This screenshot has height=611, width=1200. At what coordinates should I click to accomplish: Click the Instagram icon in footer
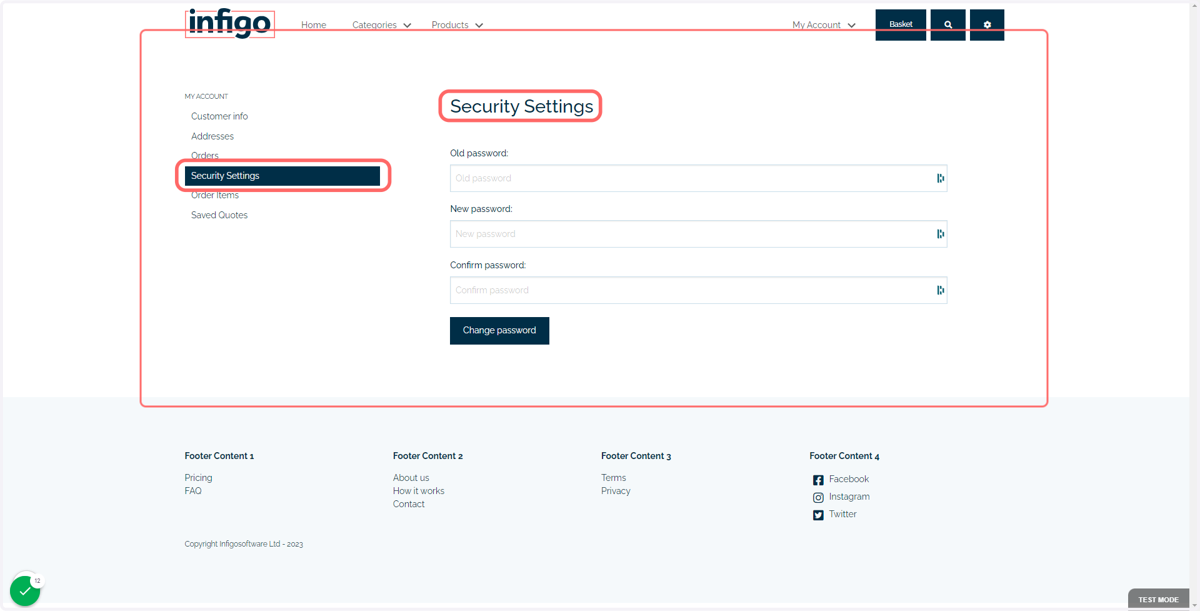click(x=818, y=497)
